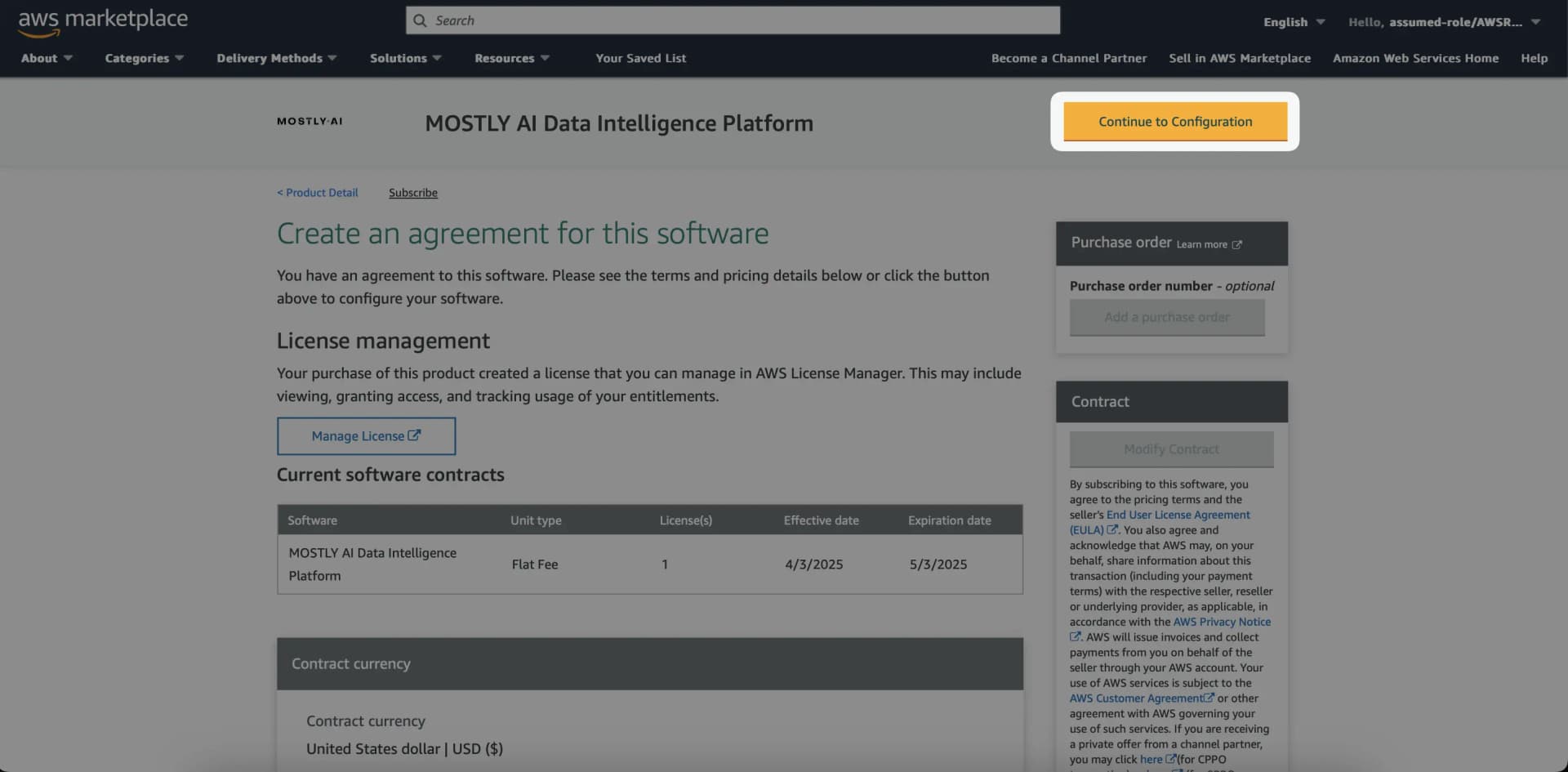1568x772 pixels.
Task: Click the 'here' link for private offers
Action: [x=1151, y=760]
